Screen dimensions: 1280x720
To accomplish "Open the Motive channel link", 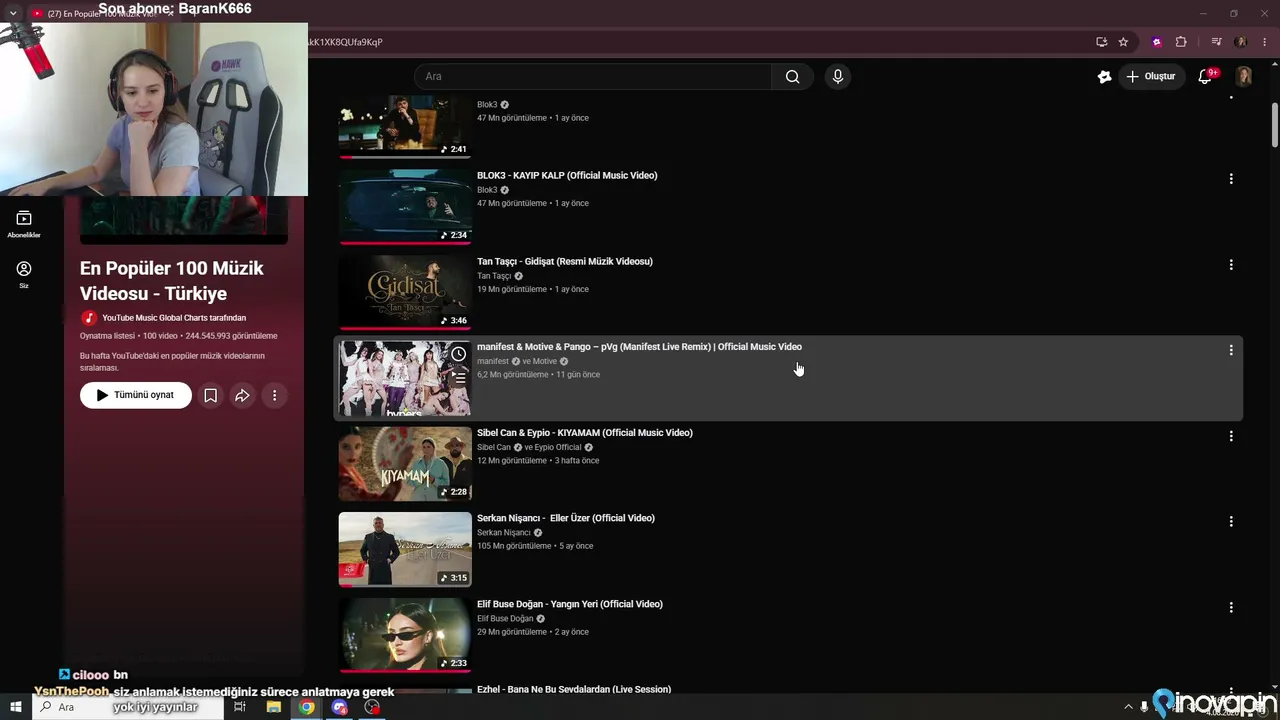I will (545, 361).
